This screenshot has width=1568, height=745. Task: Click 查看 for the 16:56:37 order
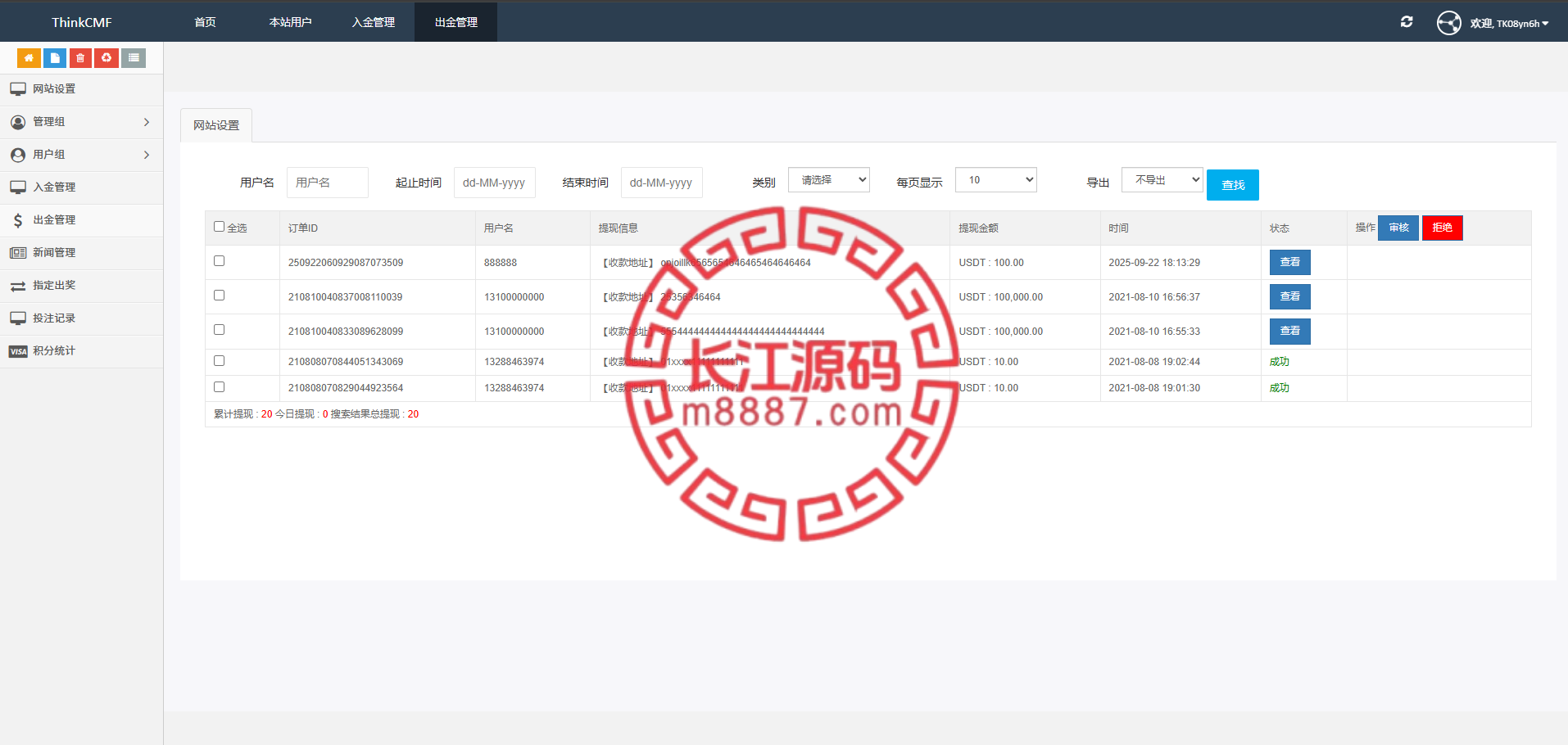1290,296
